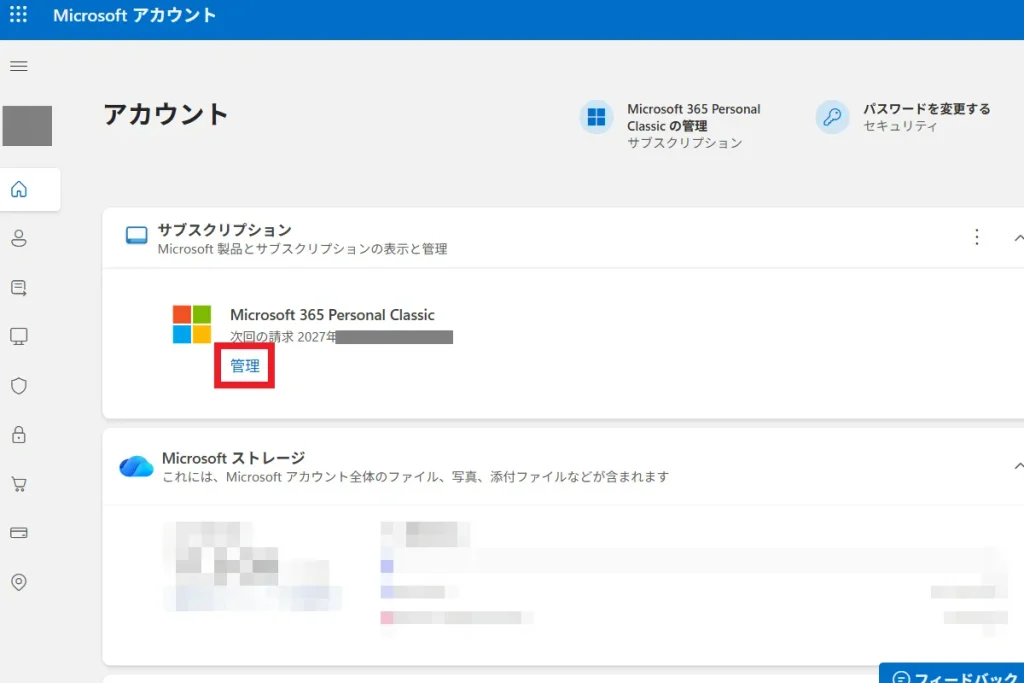Viewport: 1024px width, 683px height.
Task: Toggle the hamburger navigation menu
Action: pos(18,66)
